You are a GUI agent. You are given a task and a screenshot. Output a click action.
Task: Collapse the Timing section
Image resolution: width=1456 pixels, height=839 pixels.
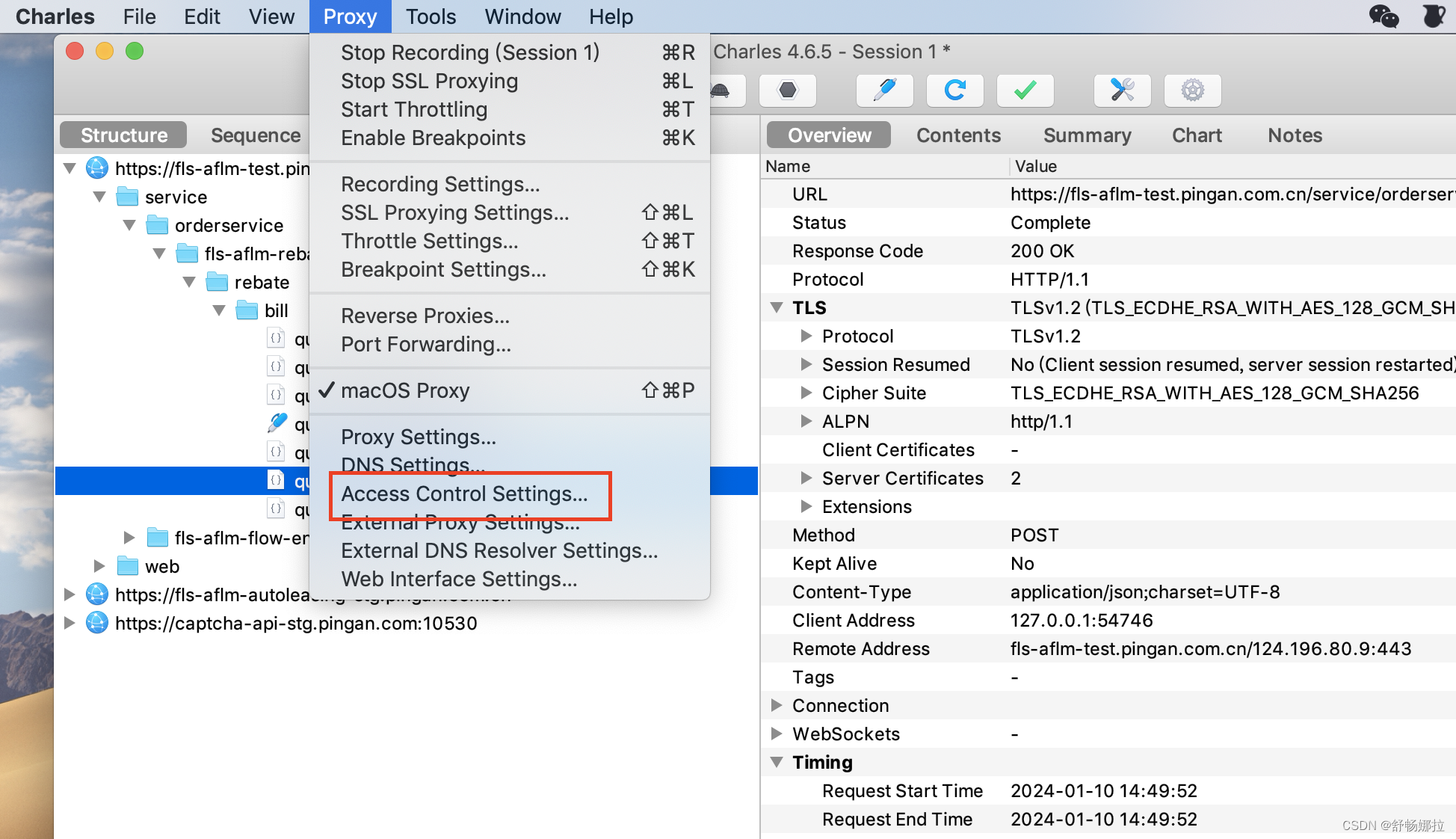coord(777,762)
